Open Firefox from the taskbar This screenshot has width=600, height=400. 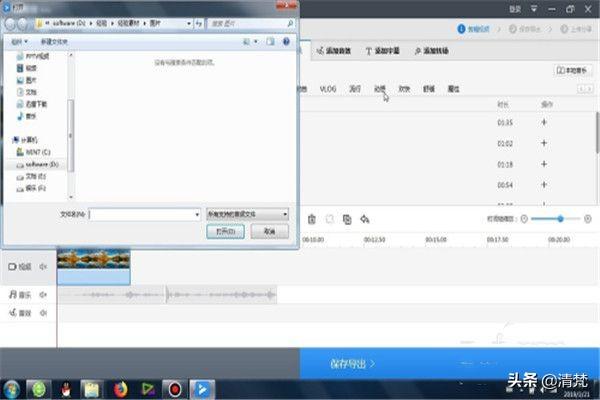[120, 389]
